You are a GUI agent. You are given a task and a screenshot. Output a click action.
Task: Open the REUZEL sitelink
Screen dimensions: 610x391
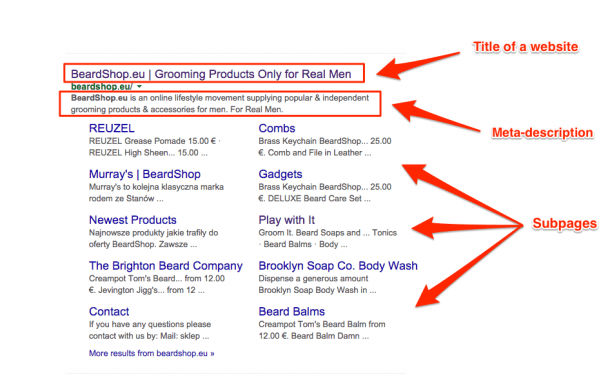click(x=112, y=128)
